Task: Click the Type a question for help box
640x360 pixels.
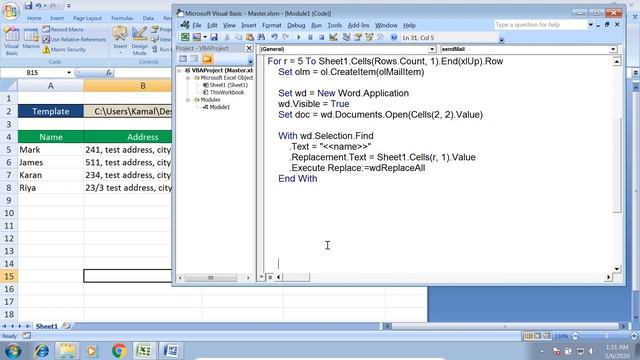Action: 540,25
